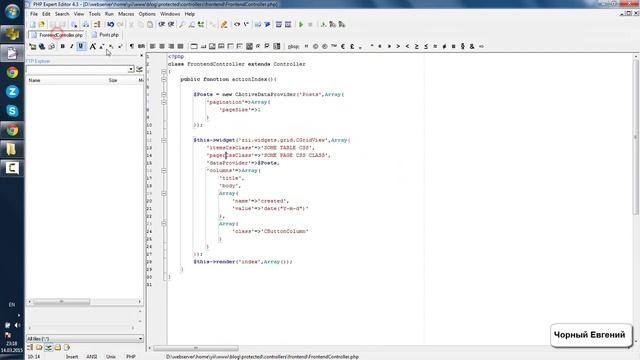Click the Italic formatting icon

(x=71, y=47)
